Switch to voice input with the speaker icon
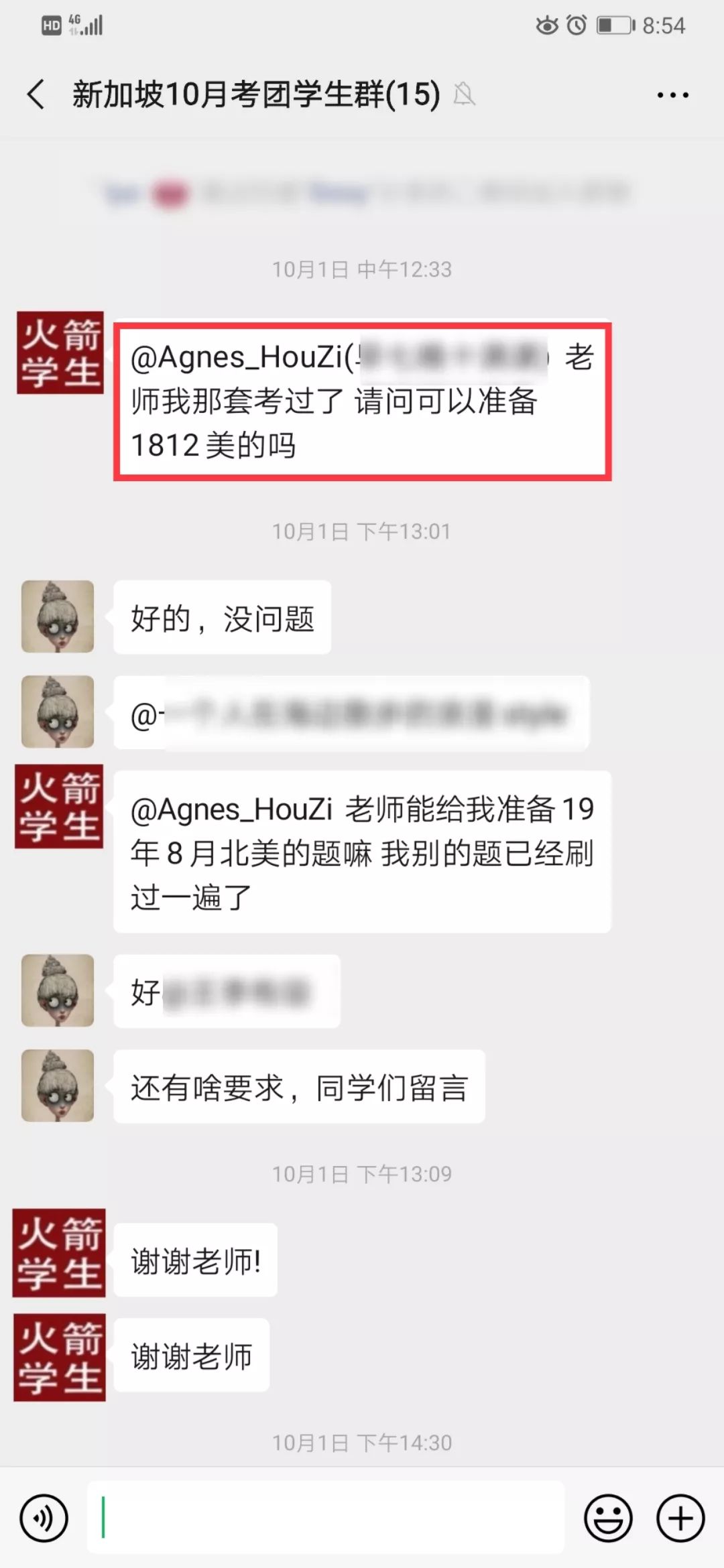The width and height of the screenshot is (724, 1568). (44, 1518)
